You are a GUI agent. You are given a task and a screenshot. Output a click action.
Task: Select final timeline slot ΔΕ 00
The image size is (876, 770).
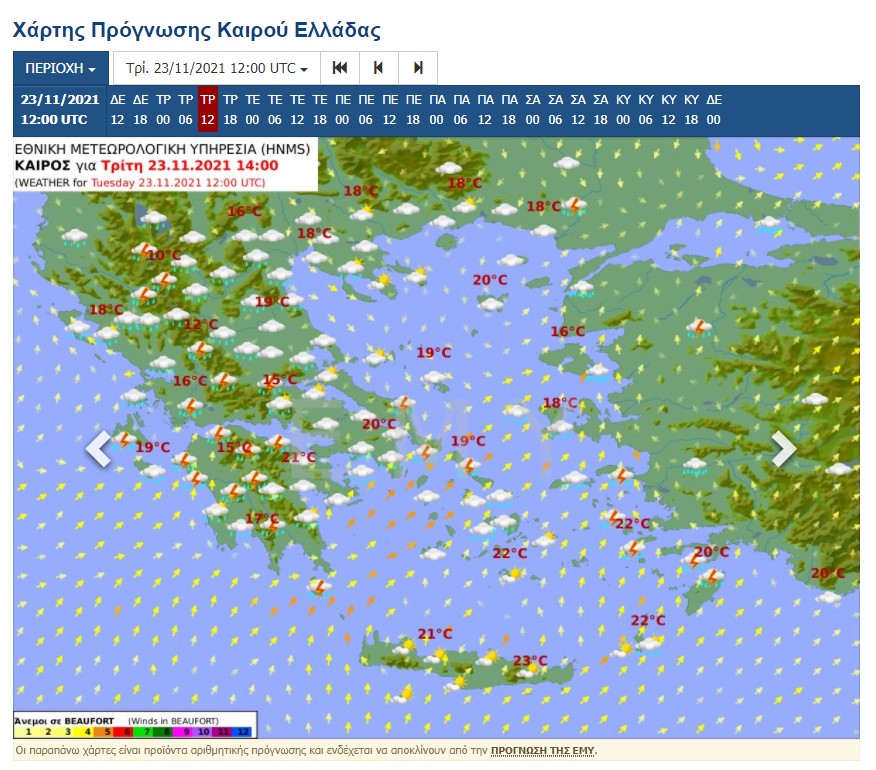click(713, 110)
